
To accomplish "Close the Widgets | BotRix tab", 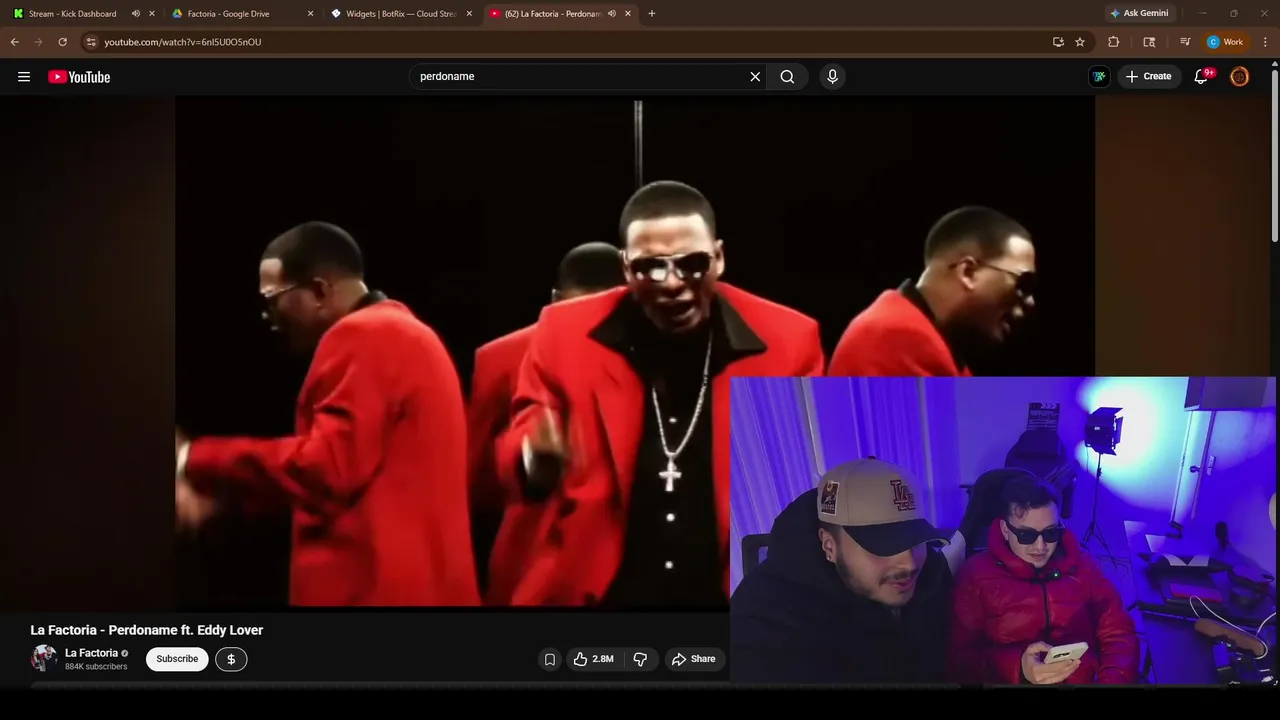I will (x=469, y=14).
